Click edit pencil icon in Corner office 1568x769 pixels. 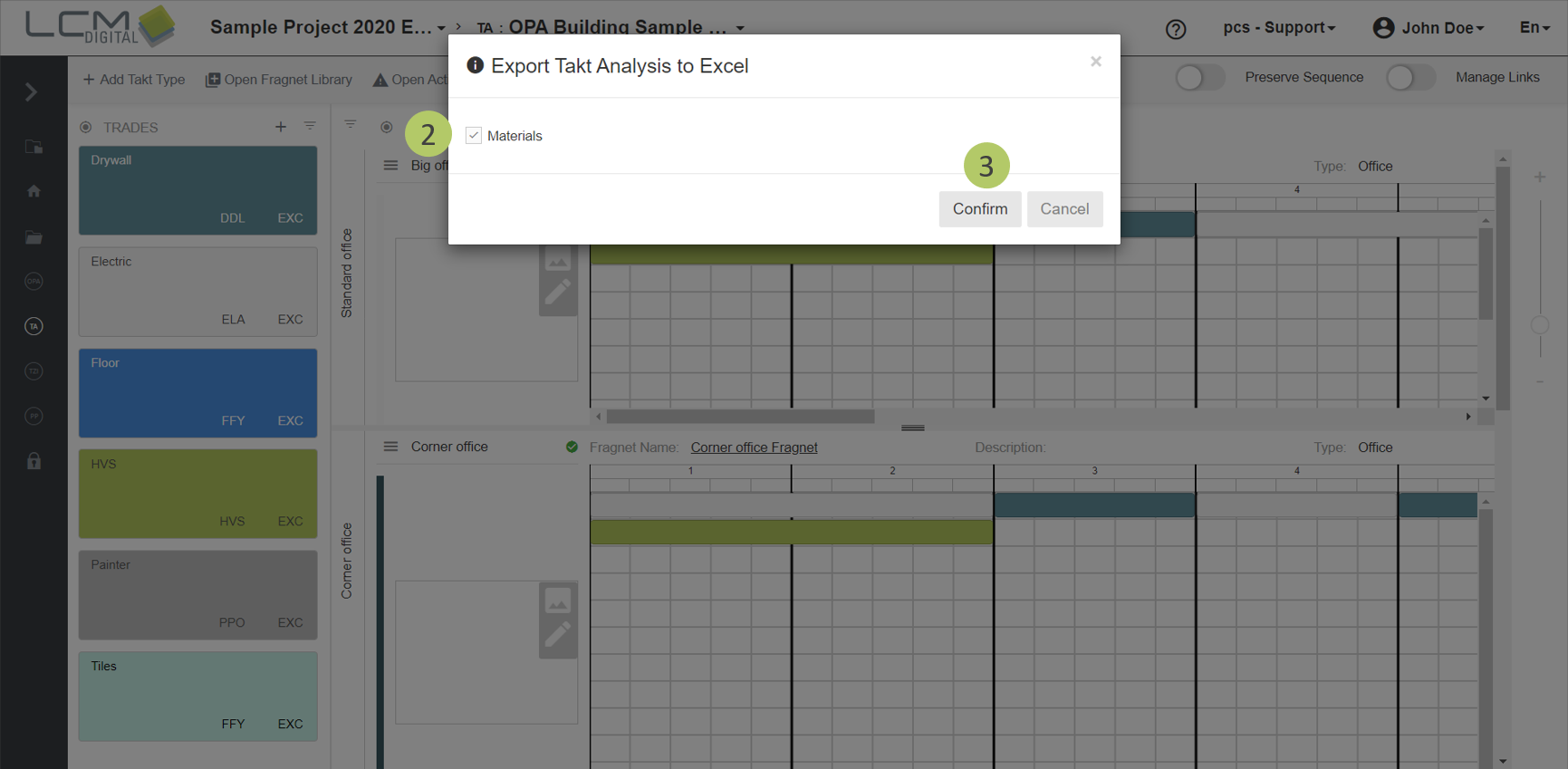click(557, 633)
